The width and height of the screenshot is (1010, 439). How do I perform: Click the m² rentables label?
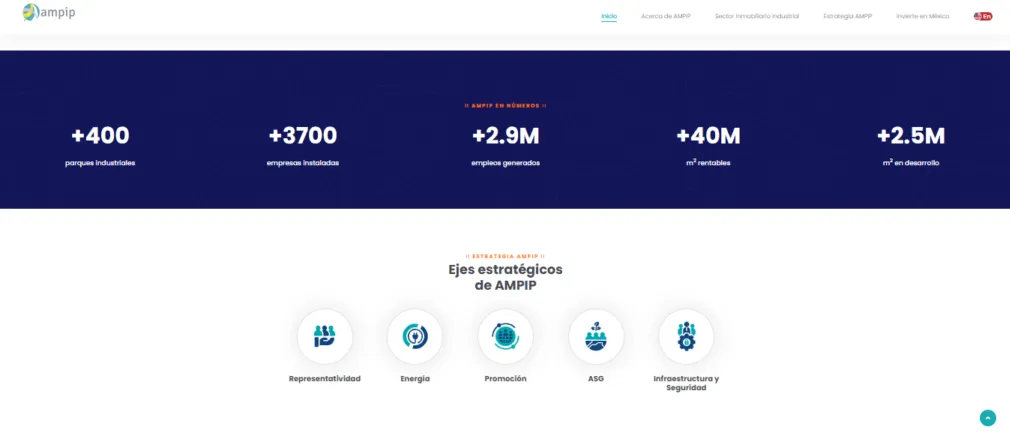pyautogui.click(x=709, y=163)
